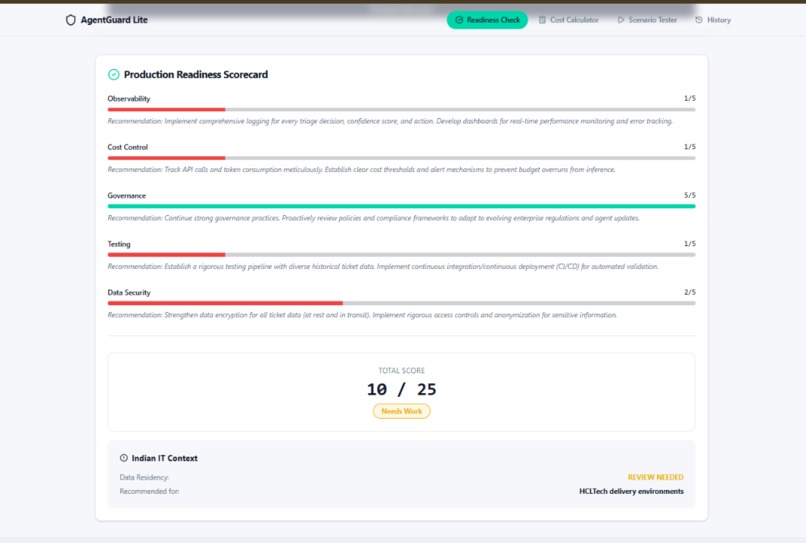Click the green Governance progress bar
This screenshot has width=806, height=543.
(401, 206)
